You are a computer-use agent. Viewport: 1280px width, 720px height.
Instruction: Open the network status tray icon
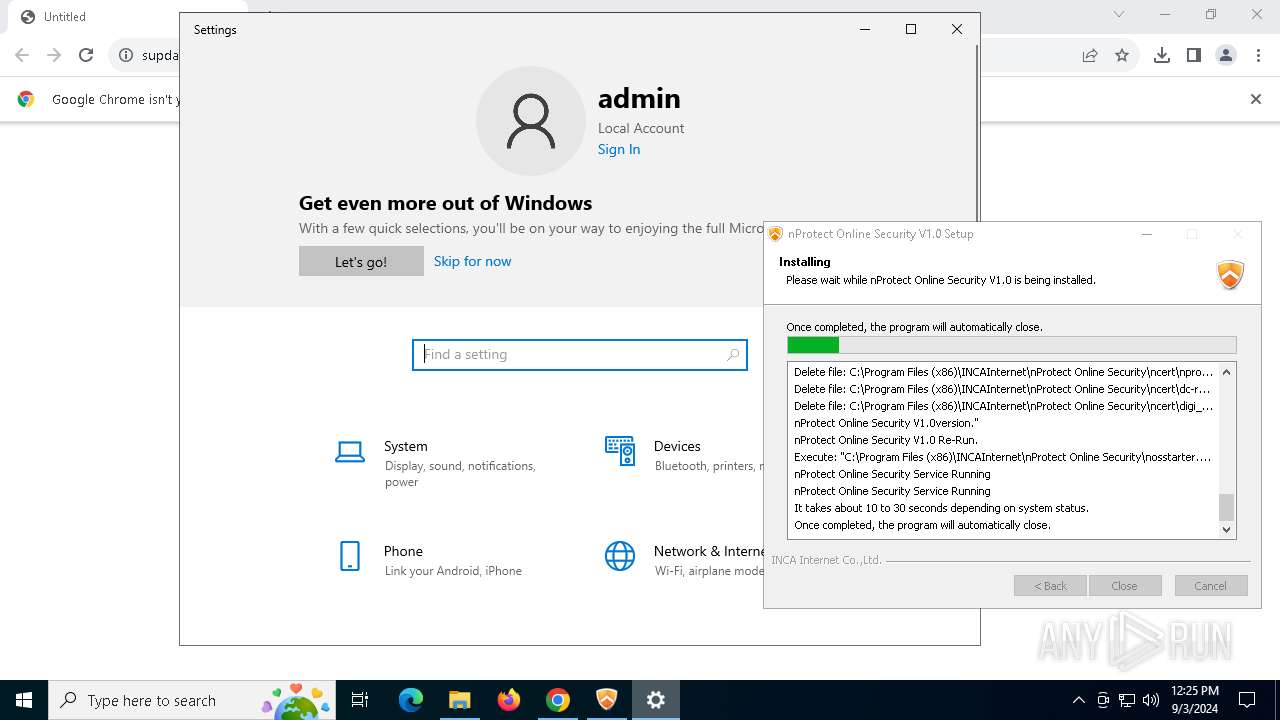coord(1127,700)
